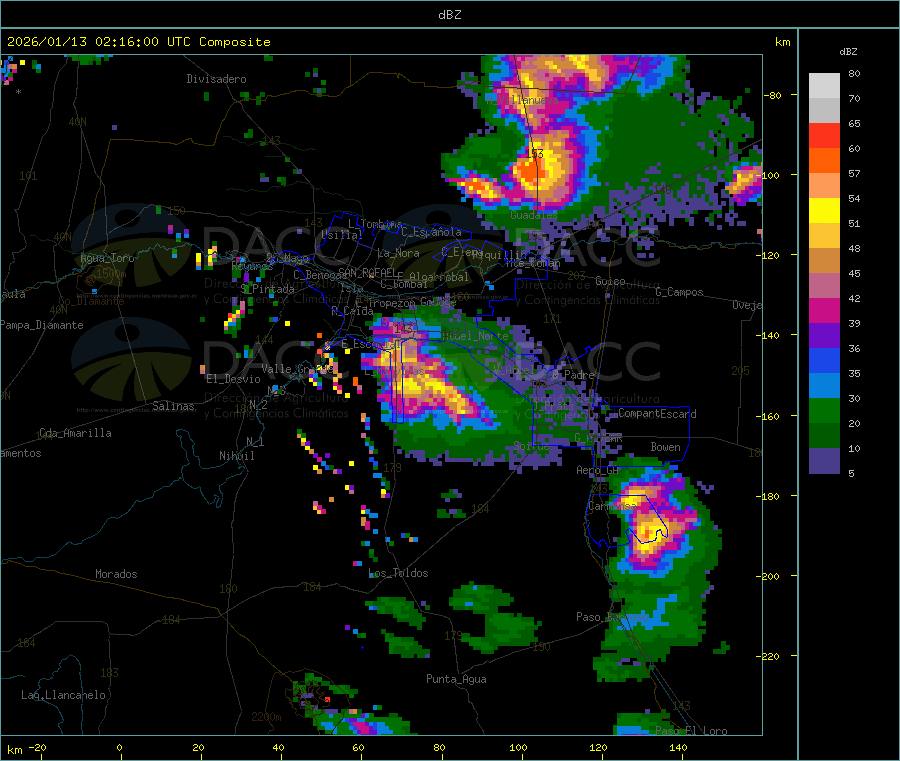Click the Cda_Amarilla map label
Viewport: 900px width, 761px height.
coord(75,433)
